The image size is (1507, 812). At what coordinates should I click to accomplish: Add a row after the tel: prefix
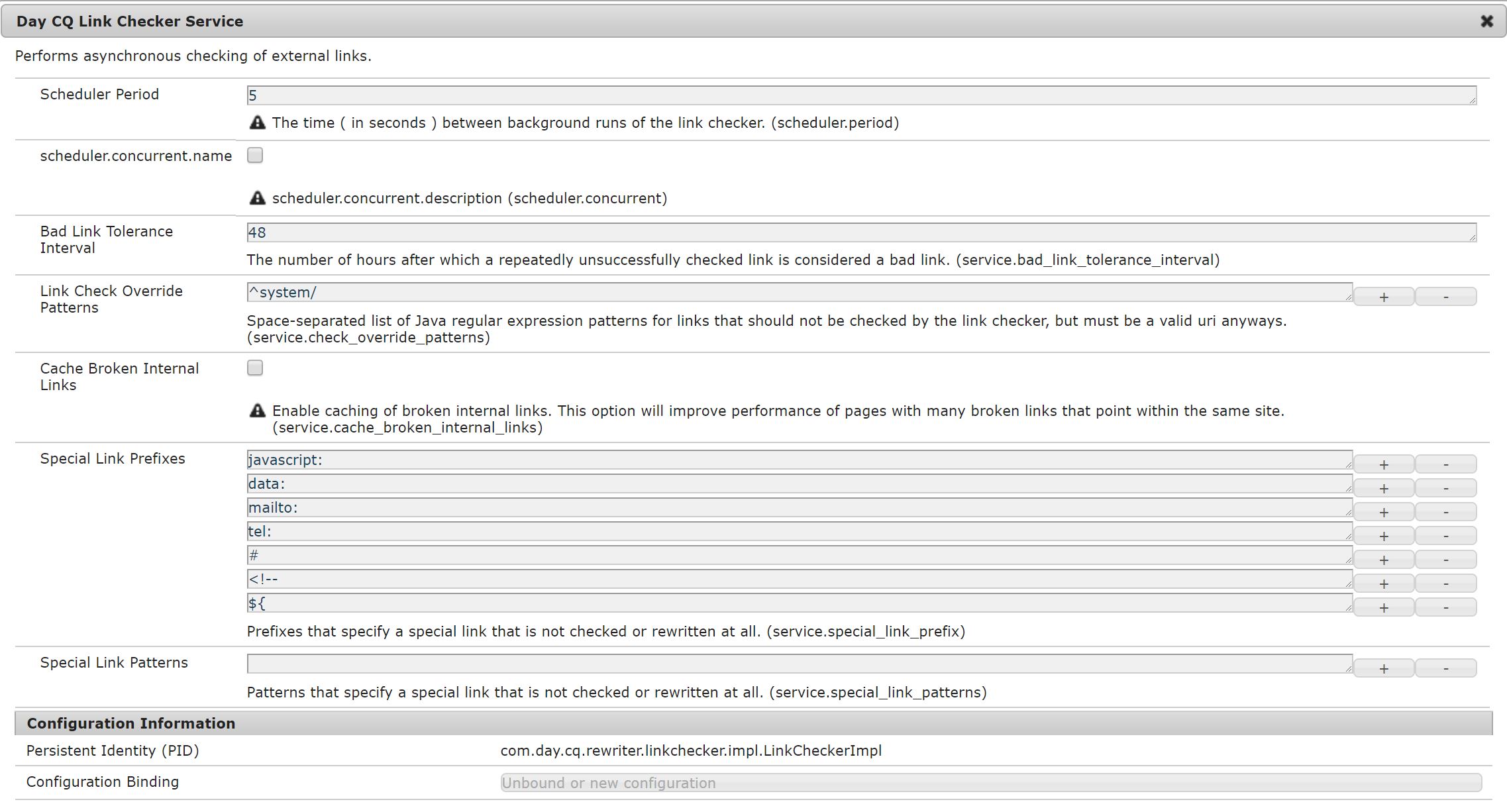coord(1383,536)
